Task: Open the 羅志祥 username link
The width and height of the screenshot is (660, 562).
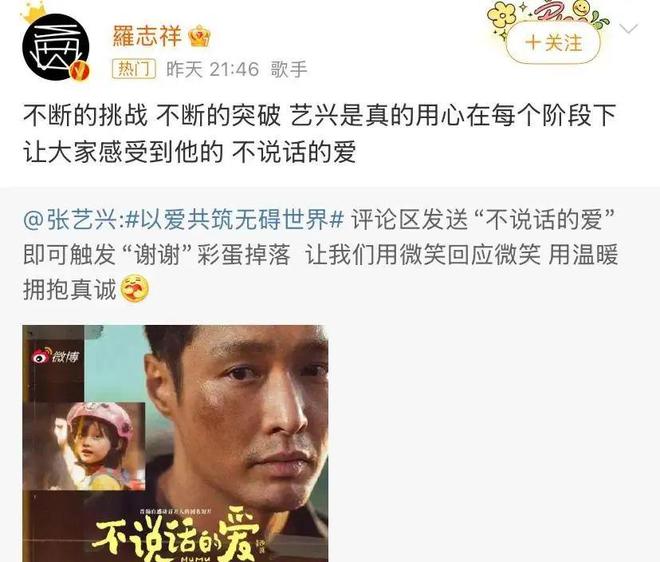Action: tap(147, 36)
